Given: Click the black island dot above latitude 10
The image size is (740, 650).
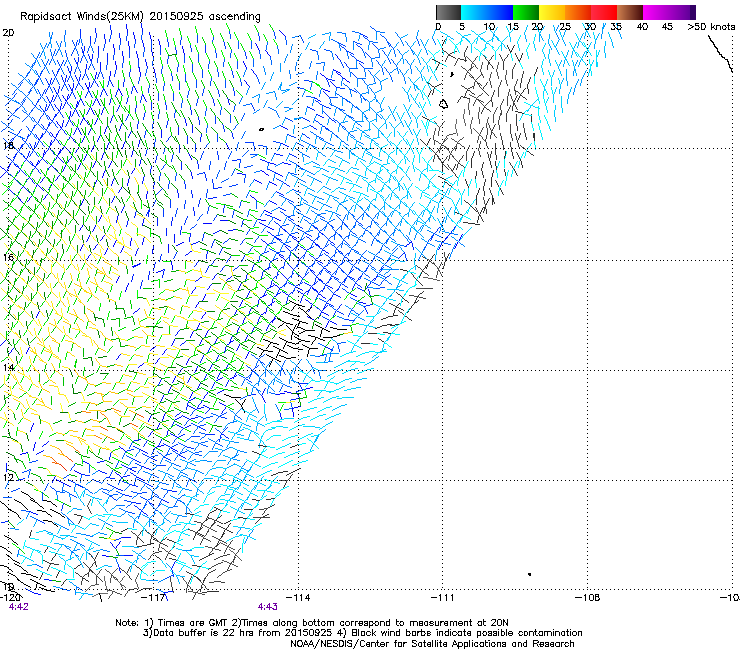Looking at the screenshot, I should (530, 574).
